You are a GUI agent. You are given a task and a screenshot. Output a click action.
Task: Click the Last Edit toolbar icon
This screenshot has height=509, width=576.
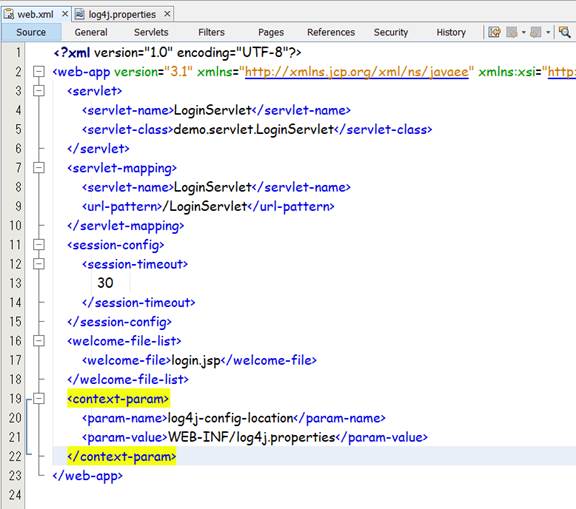tap(494, 32)
